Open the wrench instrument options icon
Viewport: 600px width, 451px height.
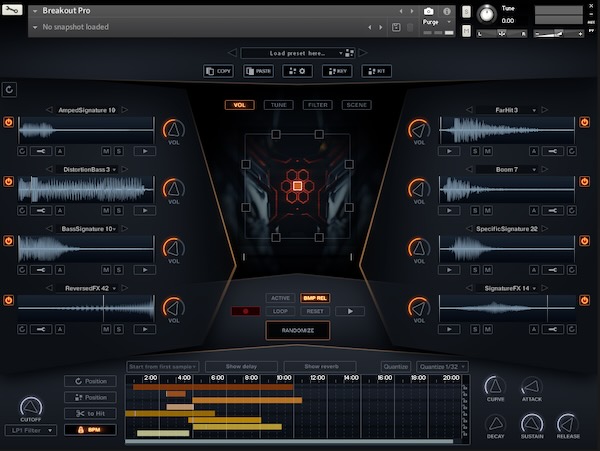point(12,10)
